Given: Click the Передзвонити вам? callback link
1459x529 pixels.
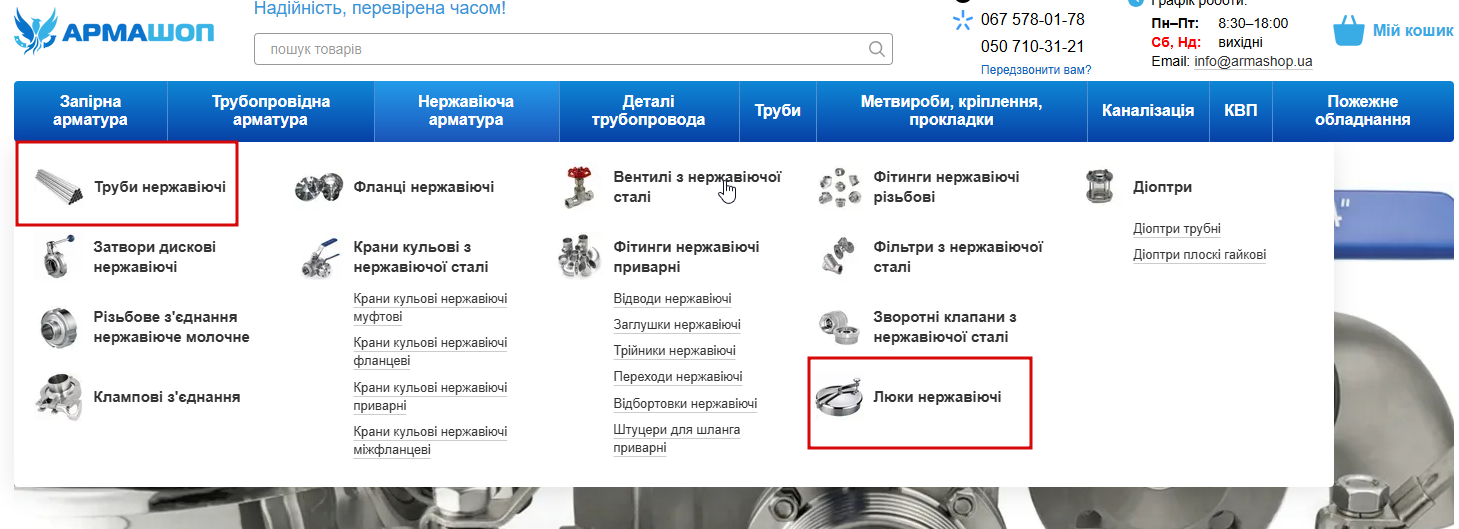Looking at the screenshot, I should tap(1036, 70).
